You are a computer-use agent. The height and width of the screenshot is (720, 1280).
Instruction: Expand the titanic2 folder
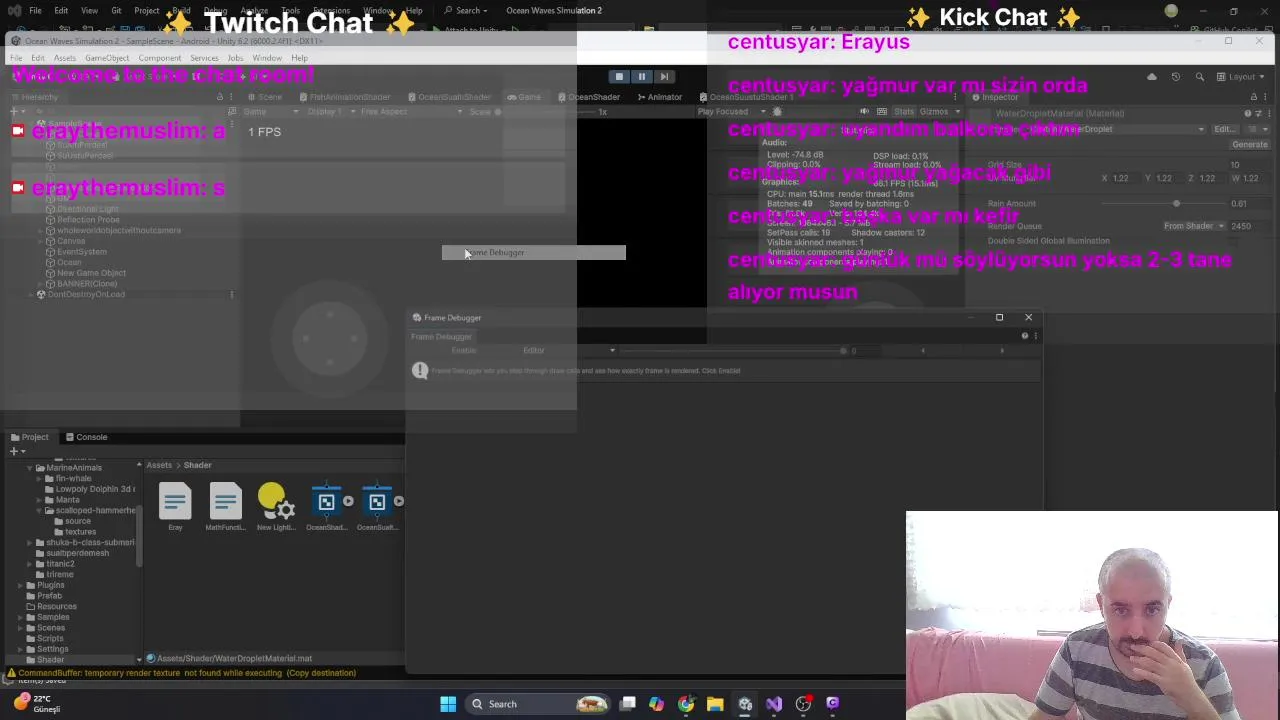(31, 564)
